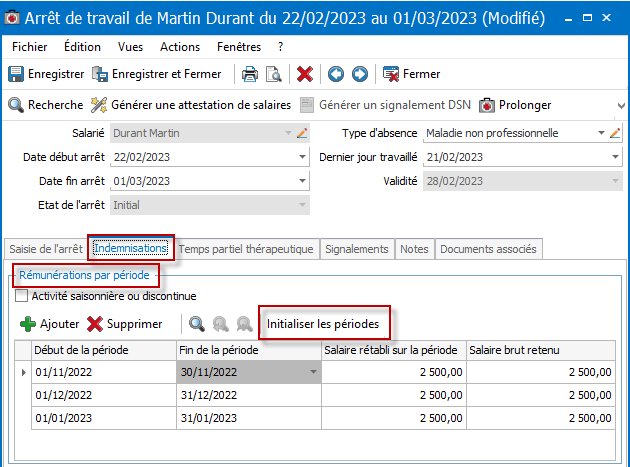Select row indicator arrow for 01/11/2022
This screenshot has width=630, height=467.
(x=23, y=372)
